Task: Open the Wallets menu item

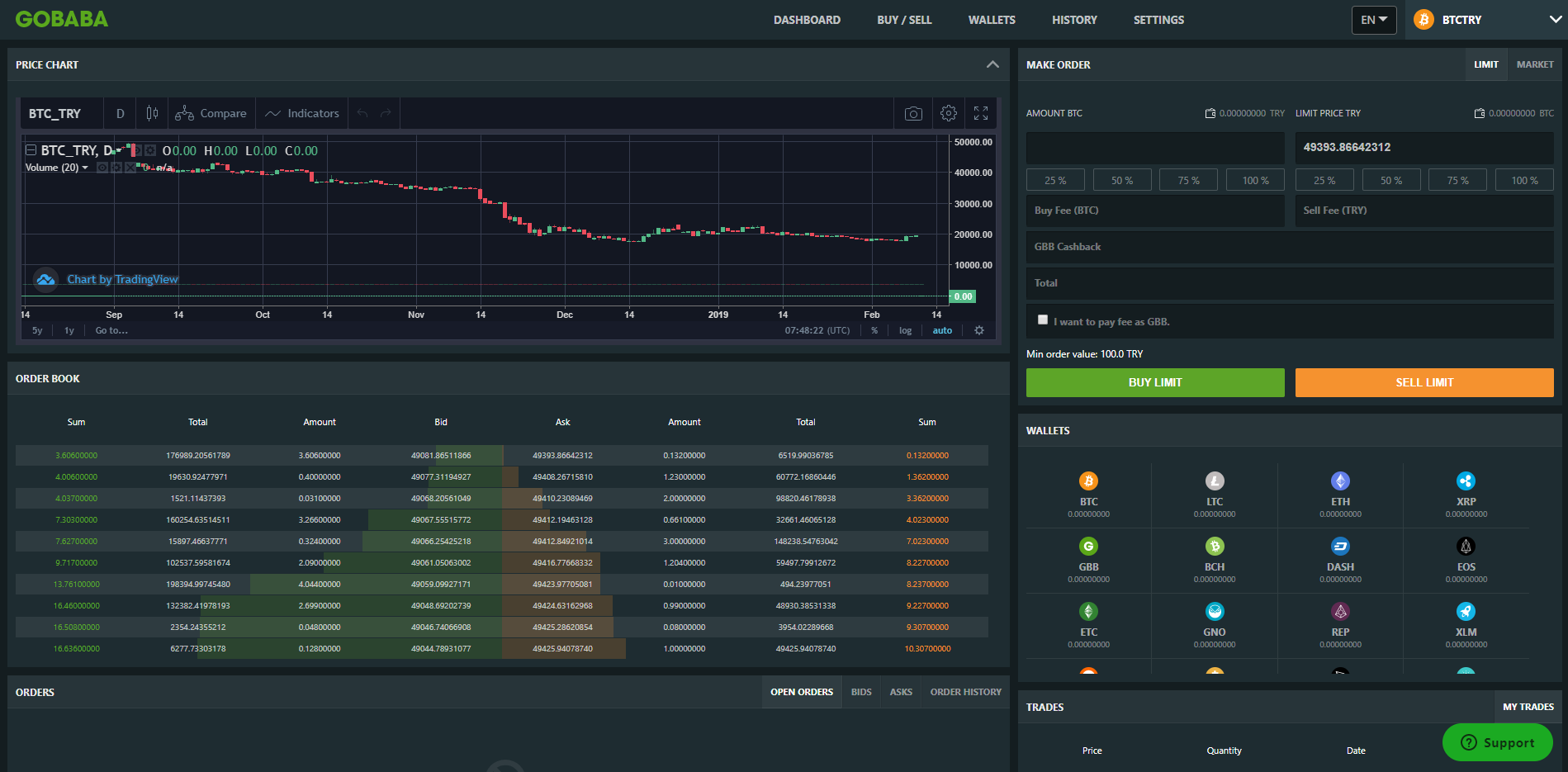Action: coord(992,20)
